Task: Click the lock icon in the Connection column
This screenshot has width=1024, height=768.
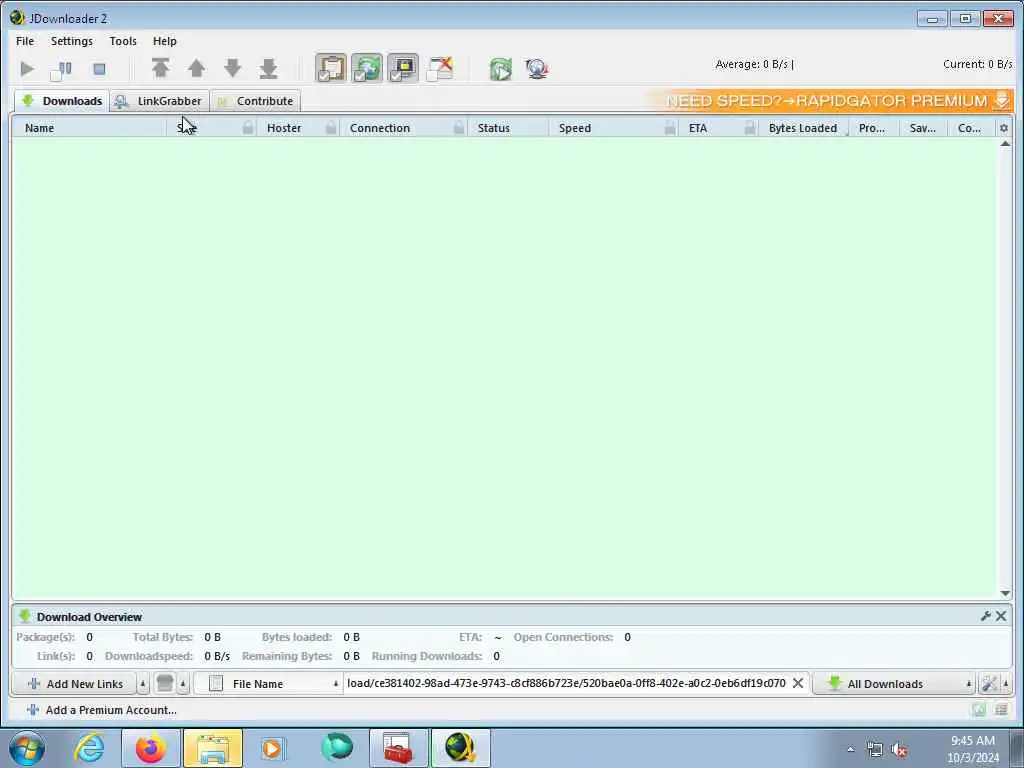Action: point(459,128)
